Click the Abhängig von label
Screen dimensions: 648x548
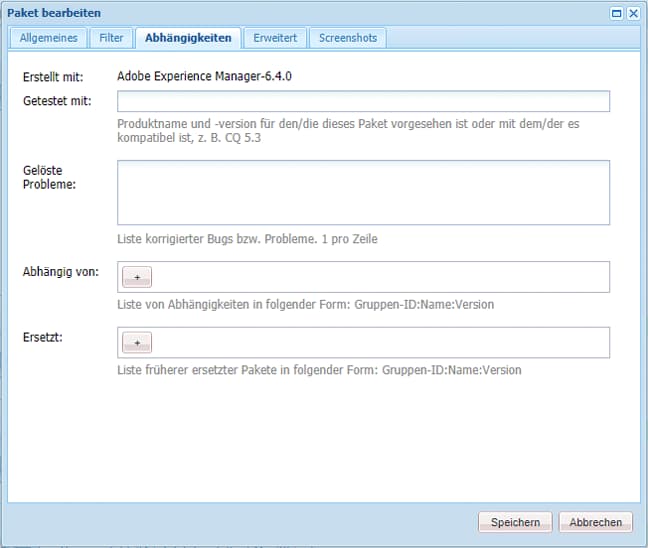pyautogui.click(x=61, y=272)
